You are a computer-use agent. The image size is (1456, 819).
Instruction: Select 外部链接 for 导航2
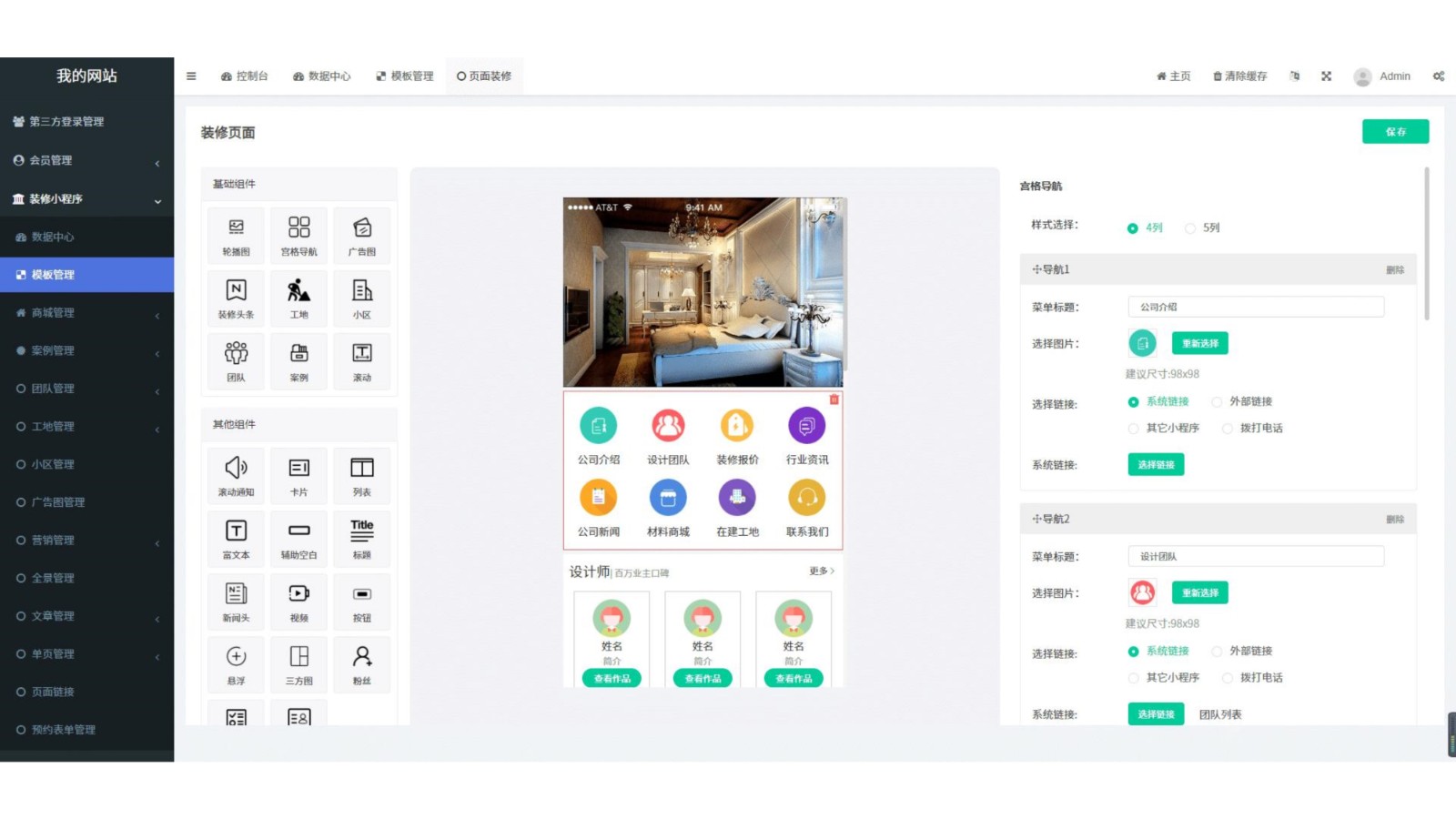[x=1242, y=652]
